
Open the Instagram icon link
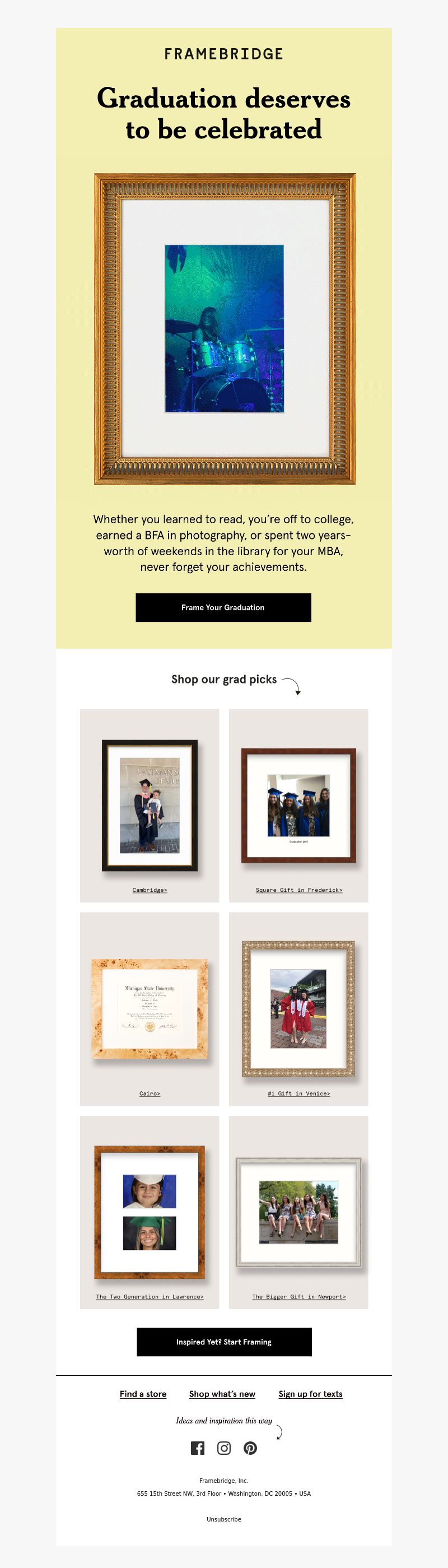[x=224, y=1448]
